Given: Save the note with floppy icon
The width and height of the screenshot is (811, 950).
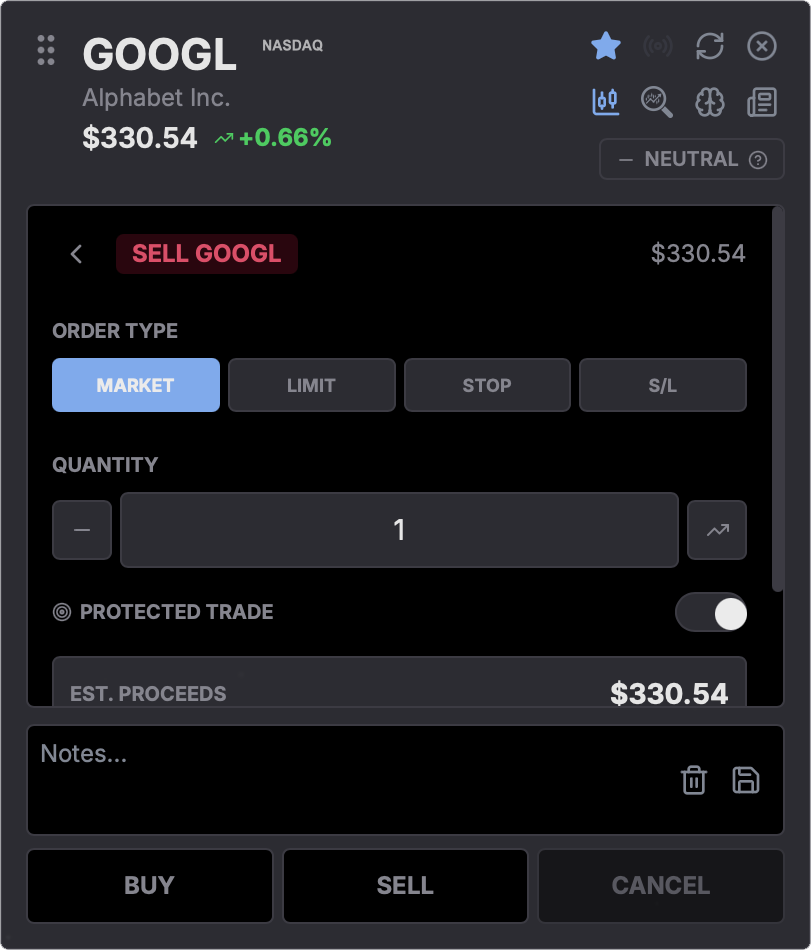Looking at the screenshot, I should coord(746,780).
